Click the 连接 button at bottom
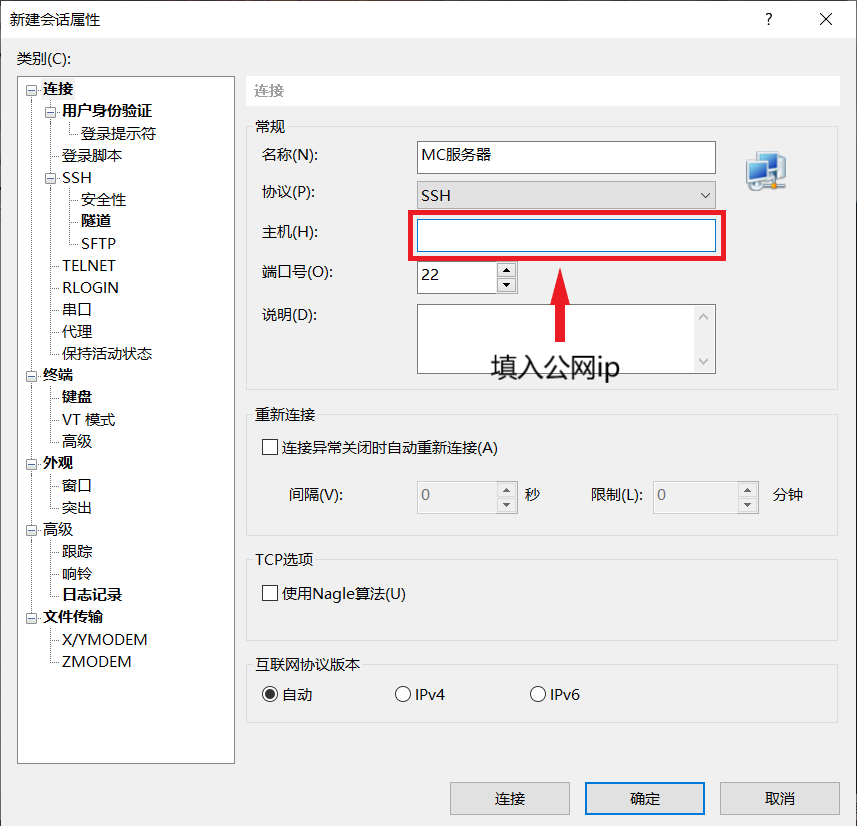The height and width of the screenshot is (826, 857). tap(510, 799)
